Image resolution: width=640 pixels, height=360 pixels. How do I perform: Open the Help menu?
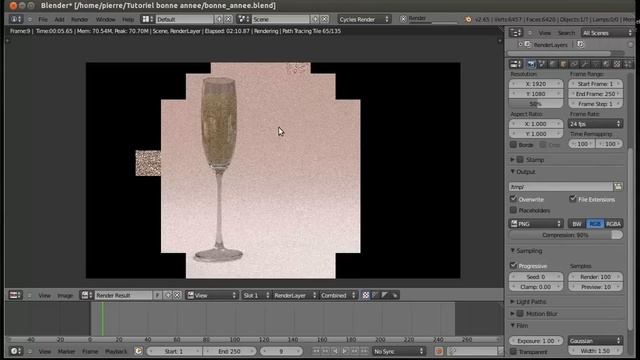(128, 19)
